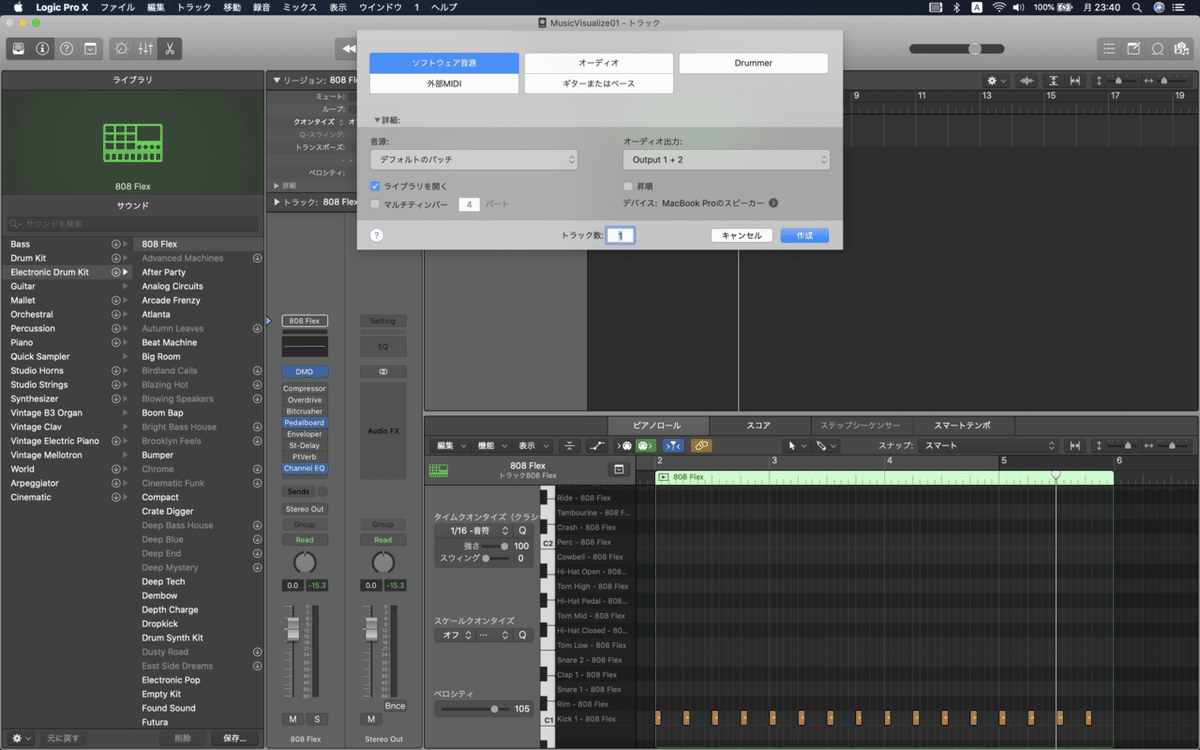The width and height of the screenshot is (1200, 750).
Task: Click the キャンセル button
Action: coord(742,236)
